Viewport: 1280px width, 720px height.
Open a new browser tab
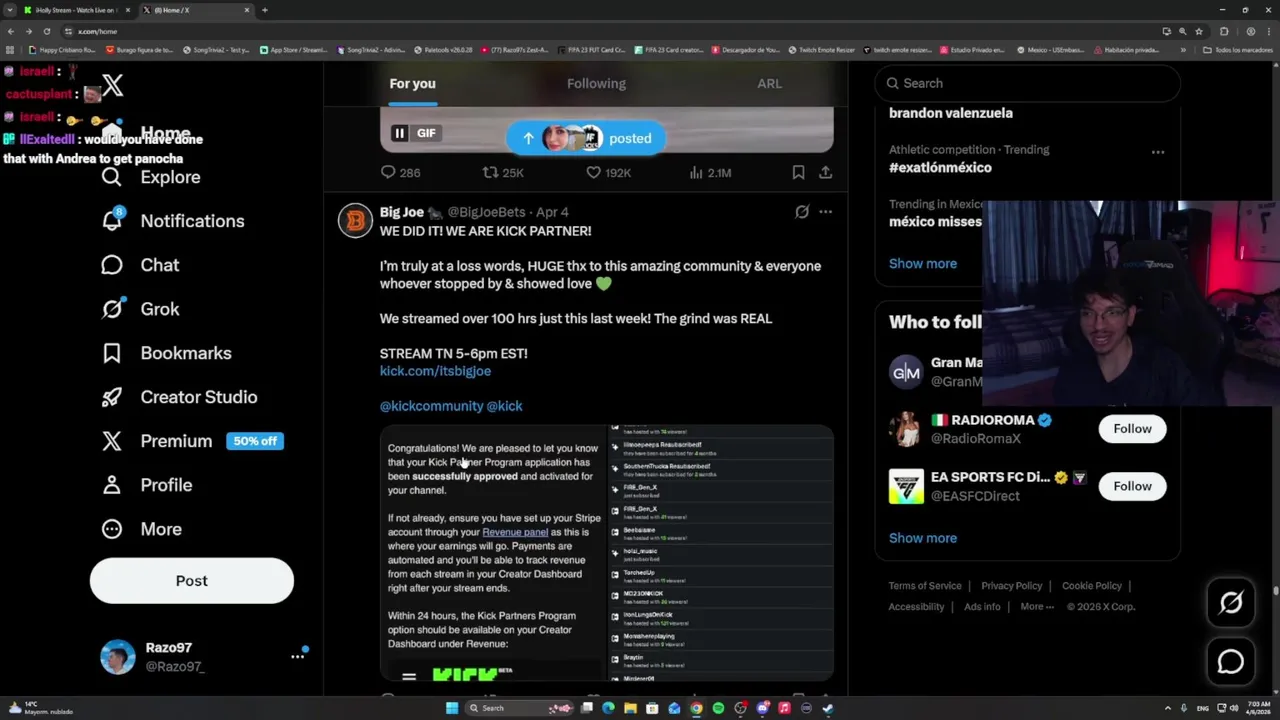coord(265,10)
